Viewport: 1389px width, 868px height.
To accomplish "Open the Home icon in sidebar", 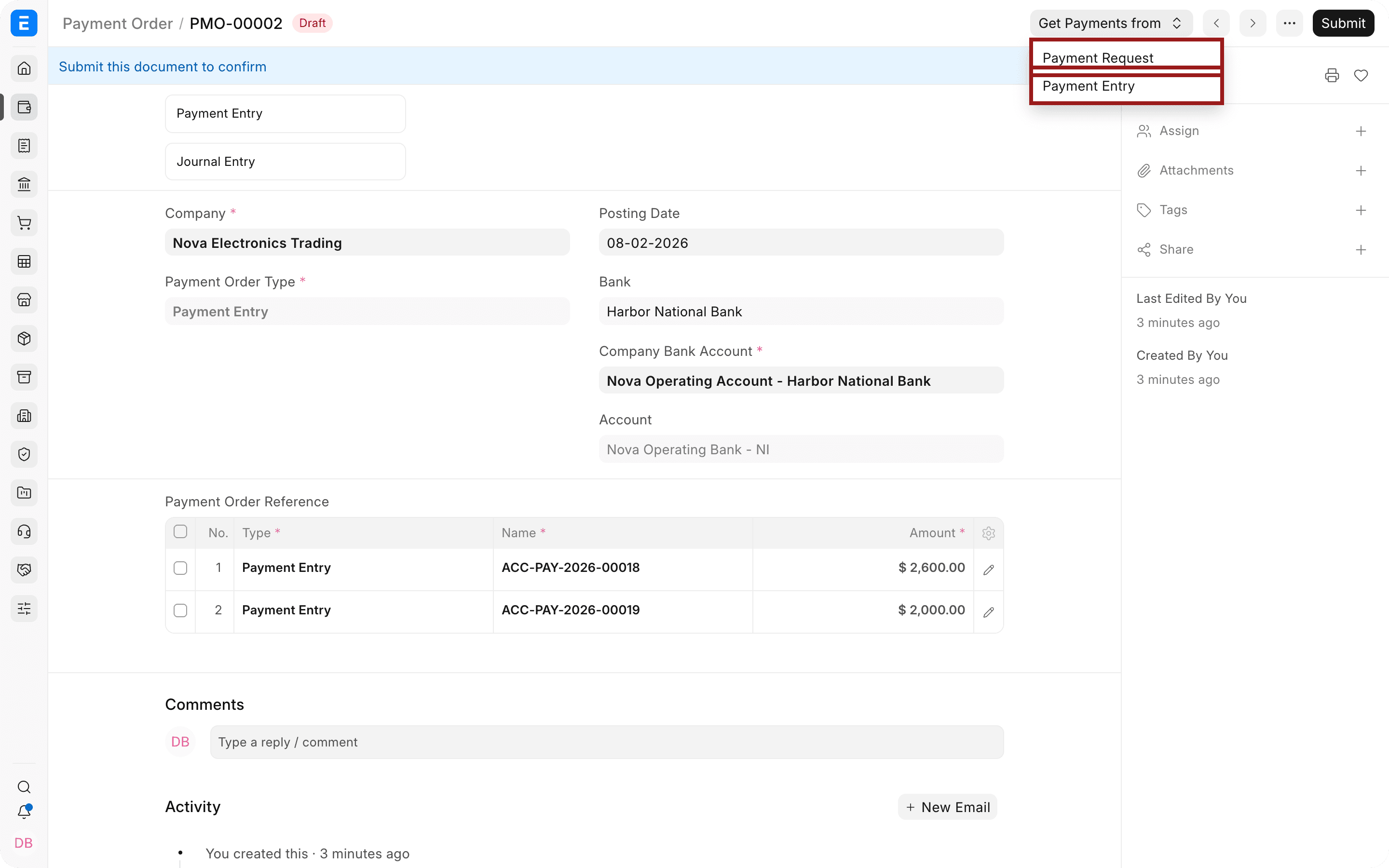I will [x=24, y=68].
